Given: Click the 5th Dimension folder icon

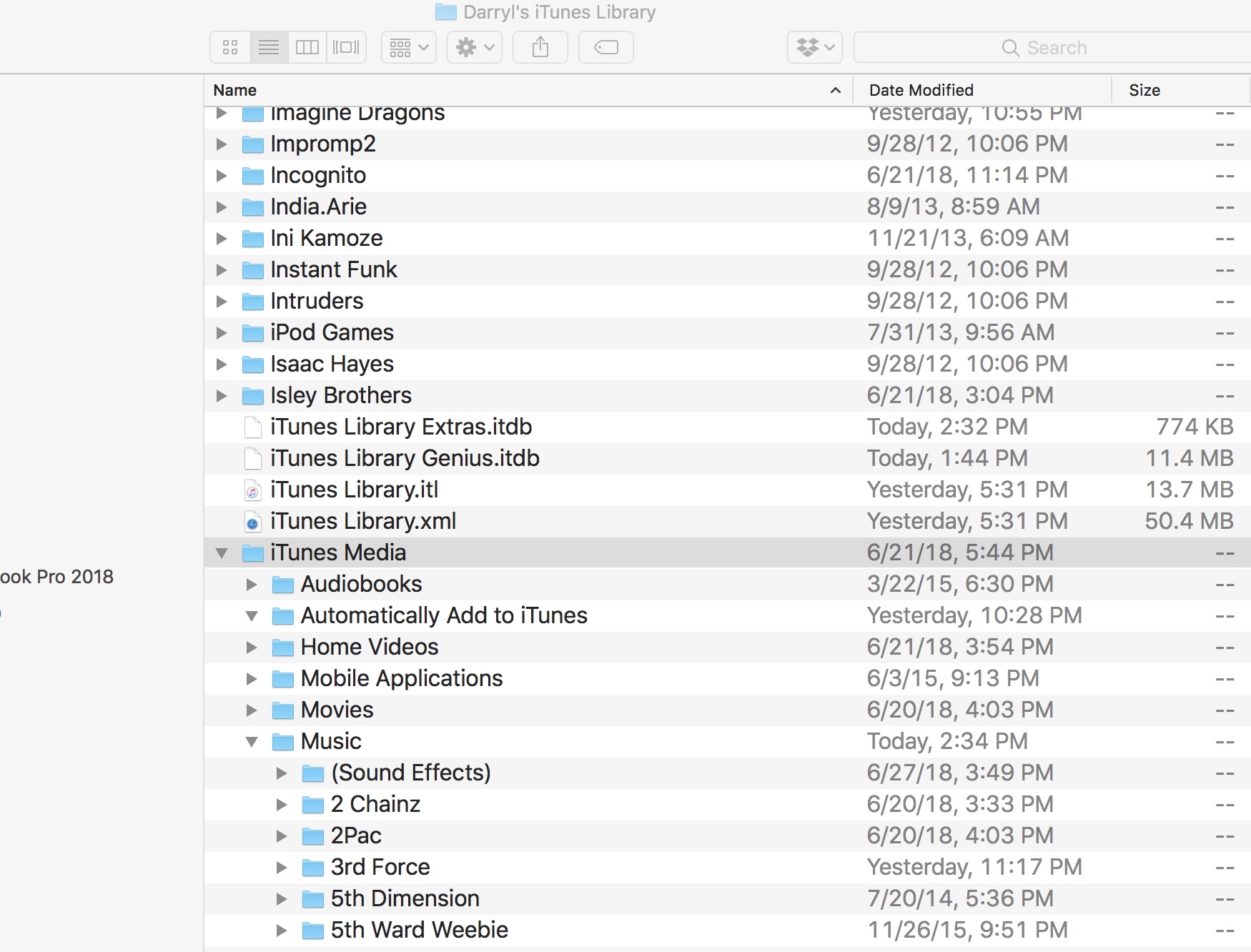Looking at the screenshot, I should coord(313,899).
